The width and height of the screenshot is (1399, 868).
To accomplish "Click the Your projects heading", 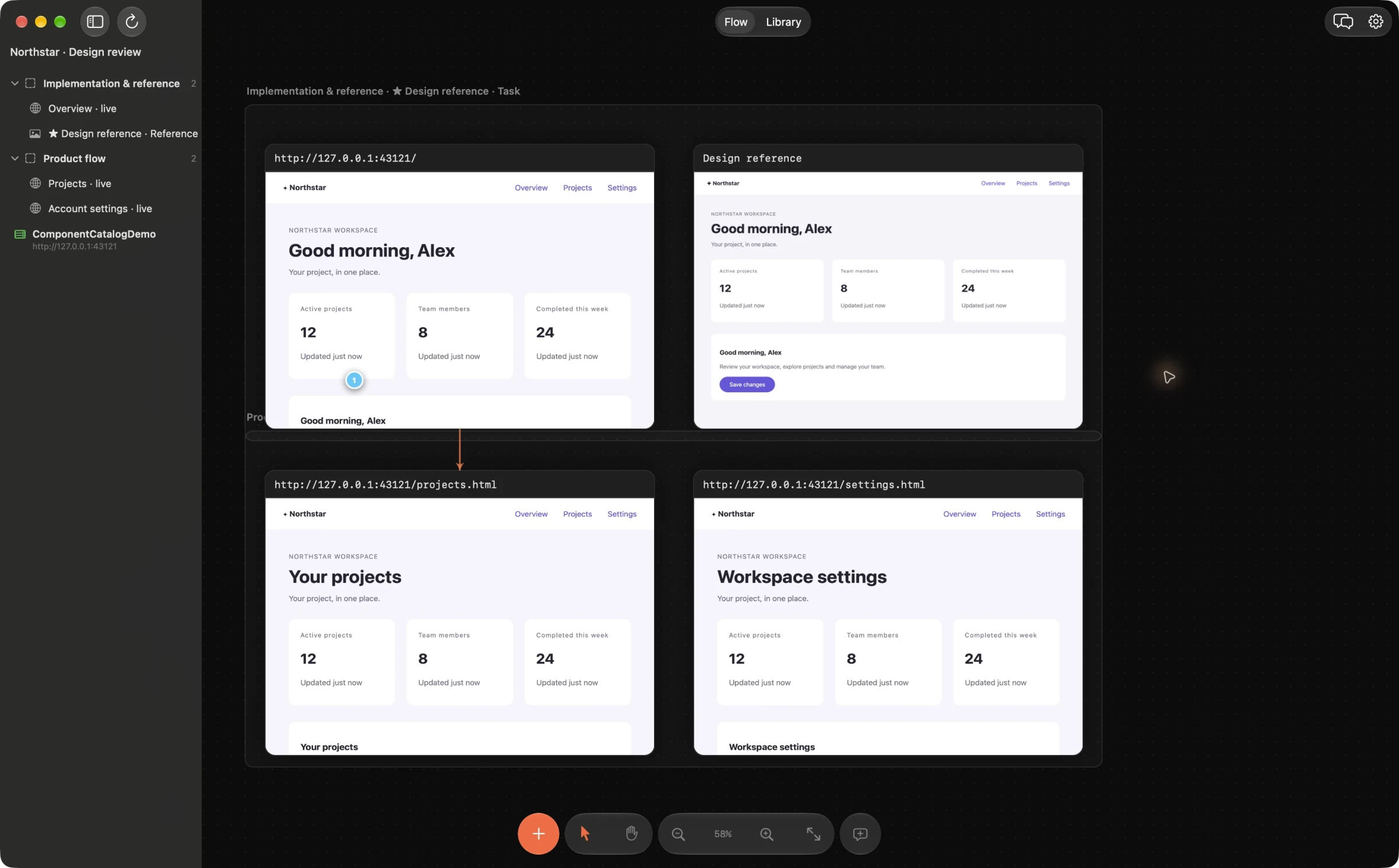I will click(x=345, y=577).
